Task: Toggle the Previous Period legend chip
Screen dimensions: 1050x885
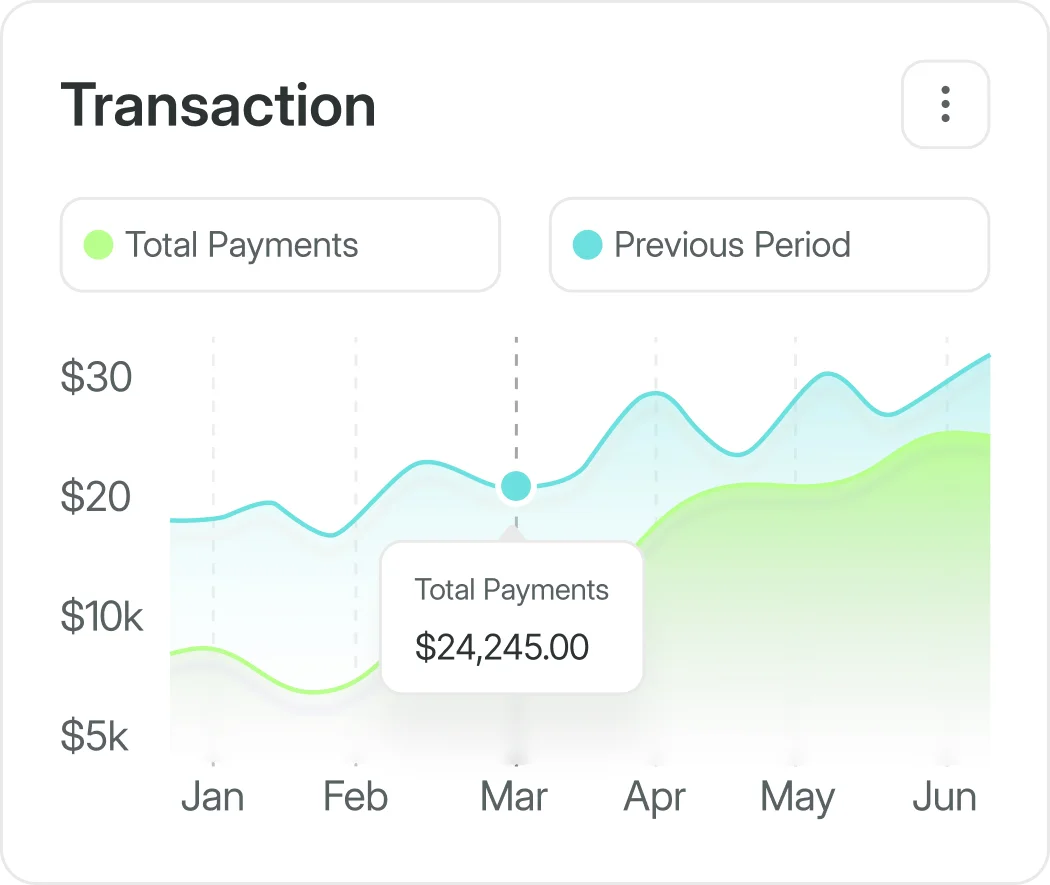Action: [769, 244]
